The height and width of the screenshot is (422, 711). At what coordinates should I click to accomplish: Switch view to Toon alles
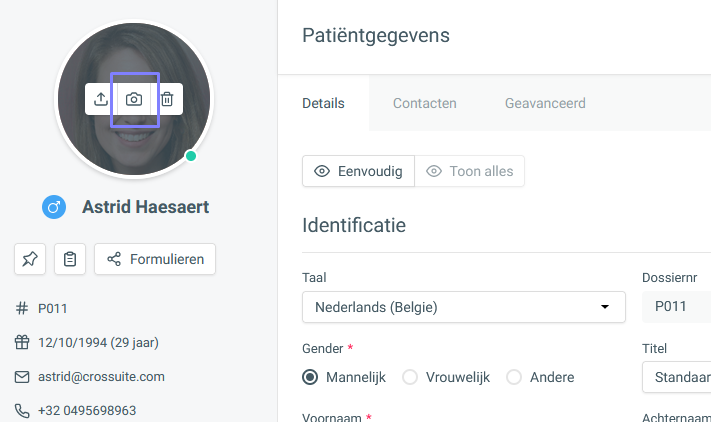point(470,171)
